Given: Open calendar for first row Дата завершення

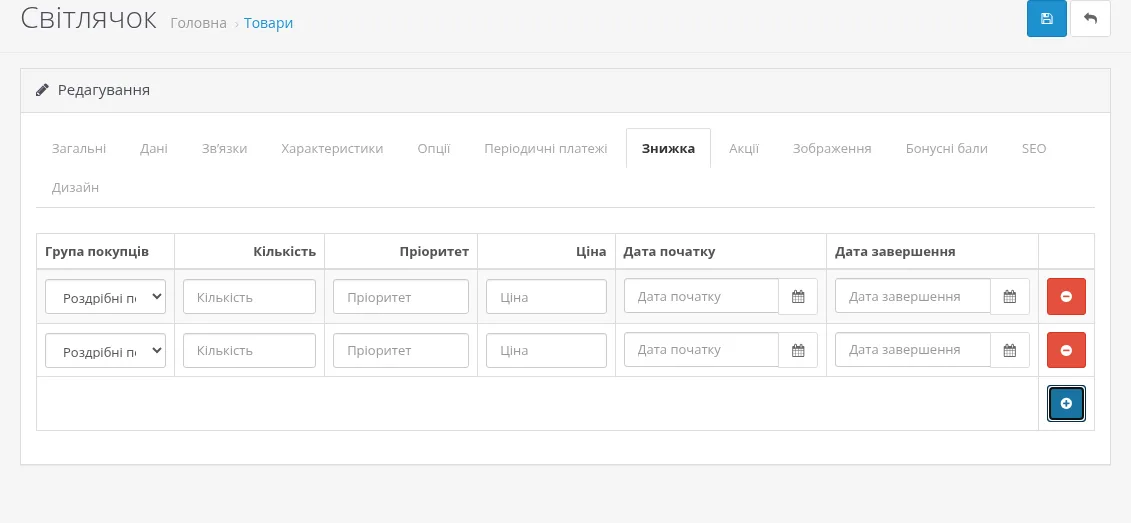Looking at the screenshot, I should (x=1010, y=296).
